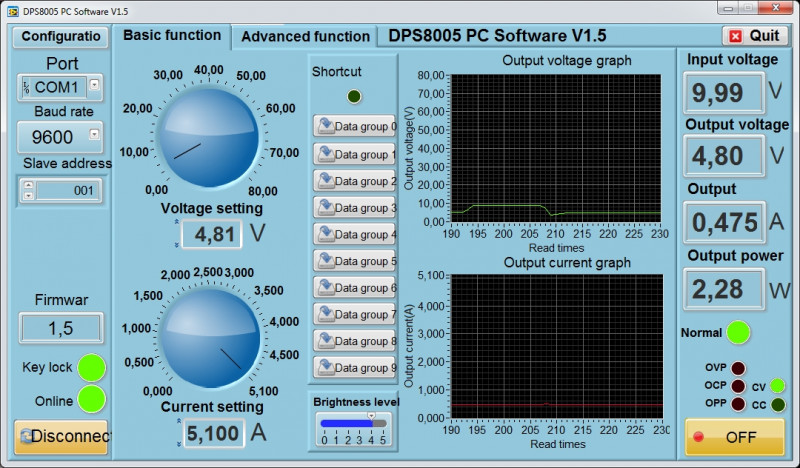
Task: Click the DPS8005 title bar app icon
Action: tap(12, 11)
